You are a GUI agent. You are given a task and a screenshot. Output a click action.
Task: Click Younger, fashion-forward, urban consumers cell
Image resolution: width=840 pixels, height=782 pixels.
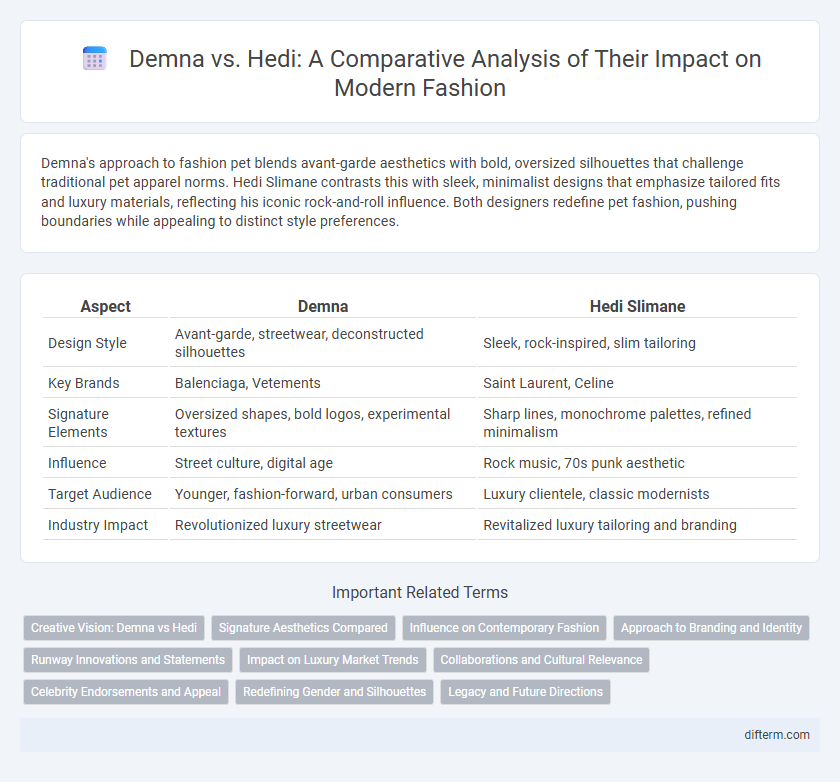323,494
